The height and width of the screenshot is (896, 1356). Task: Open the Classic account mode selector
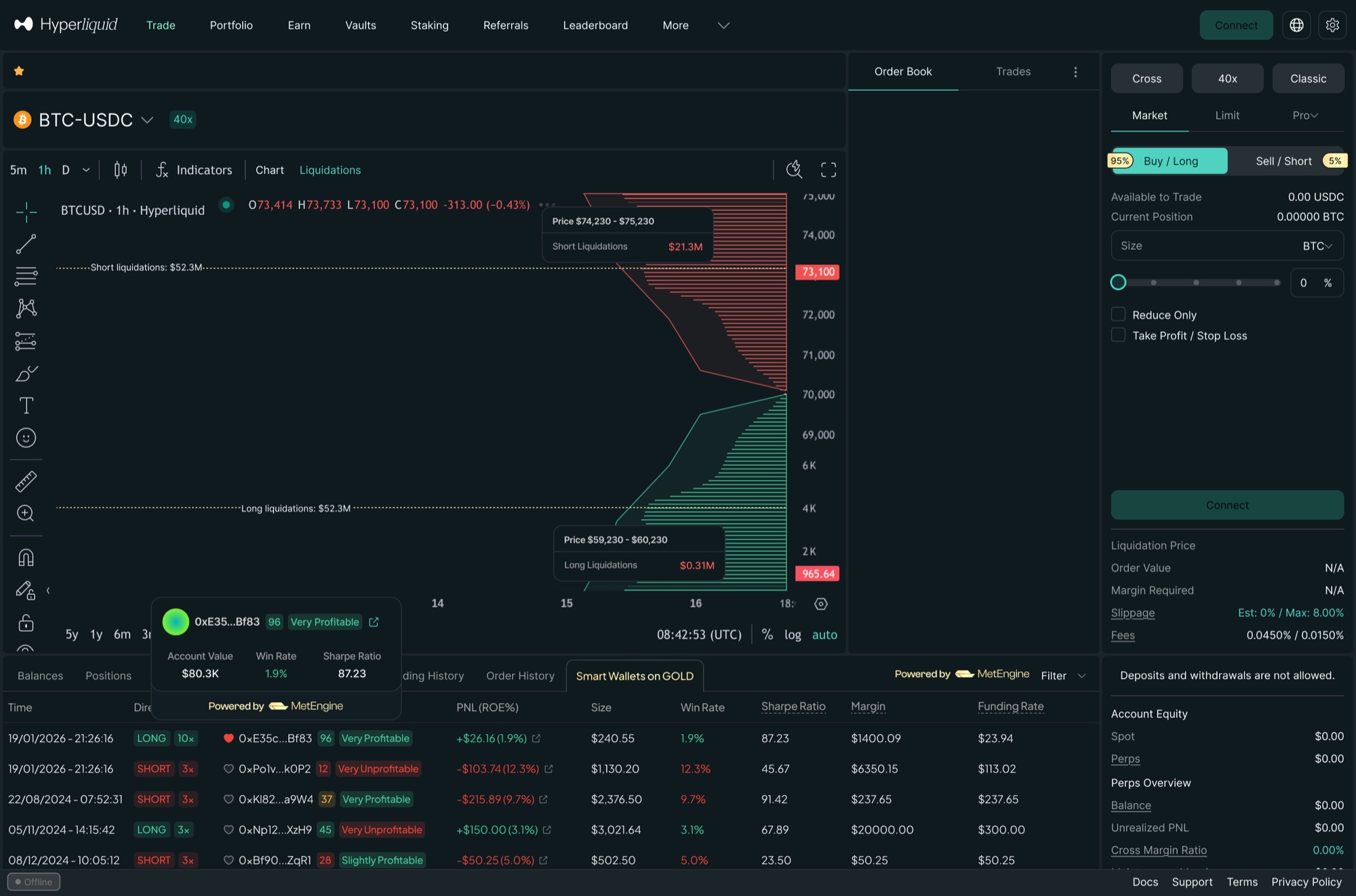coord(1308,79)
